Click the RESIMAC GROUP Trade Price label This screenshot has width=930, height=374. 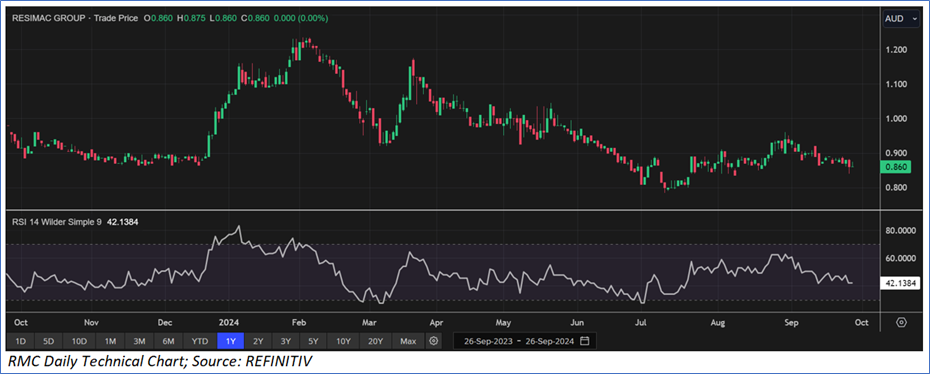click(75, 18)
